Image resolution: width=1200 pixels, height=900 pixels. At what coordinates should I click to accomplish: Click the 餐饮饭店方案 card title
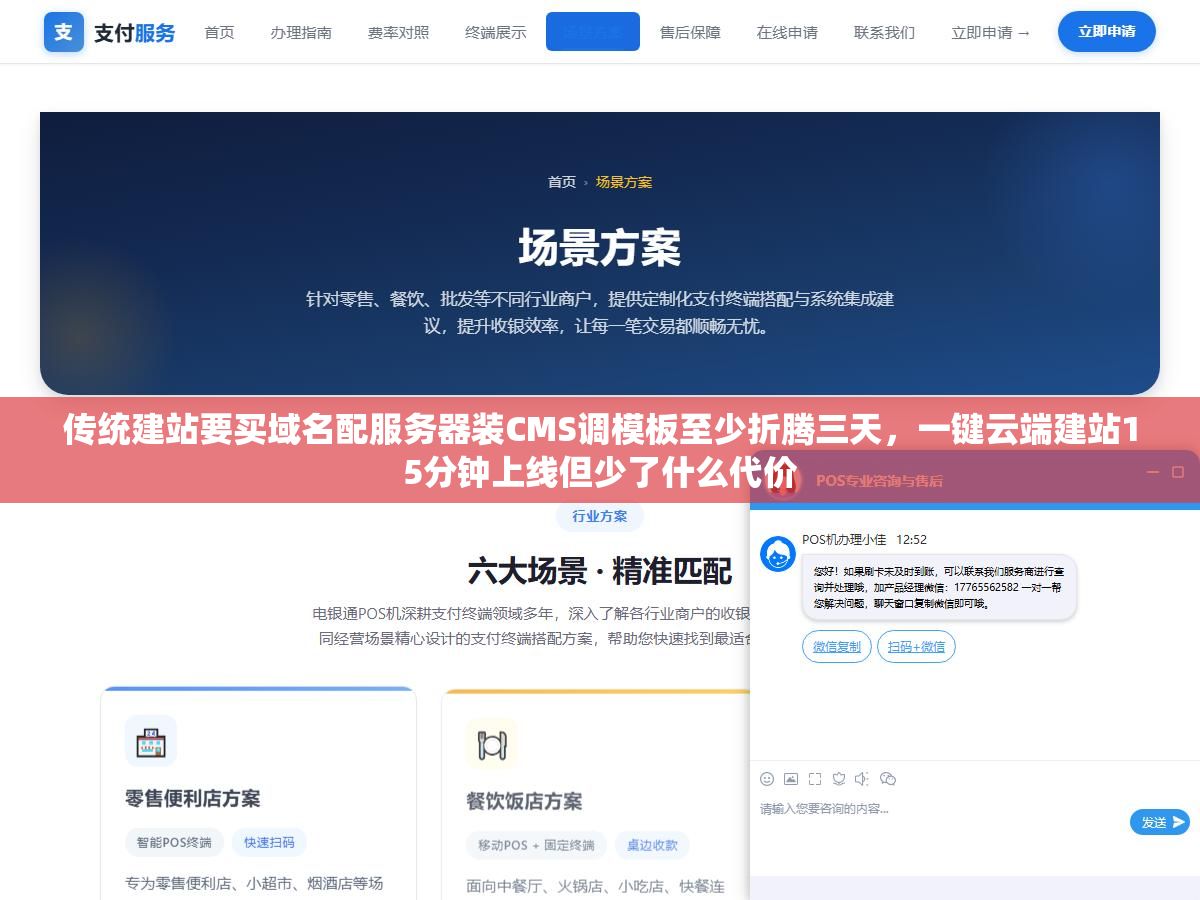tap(524, 801)
